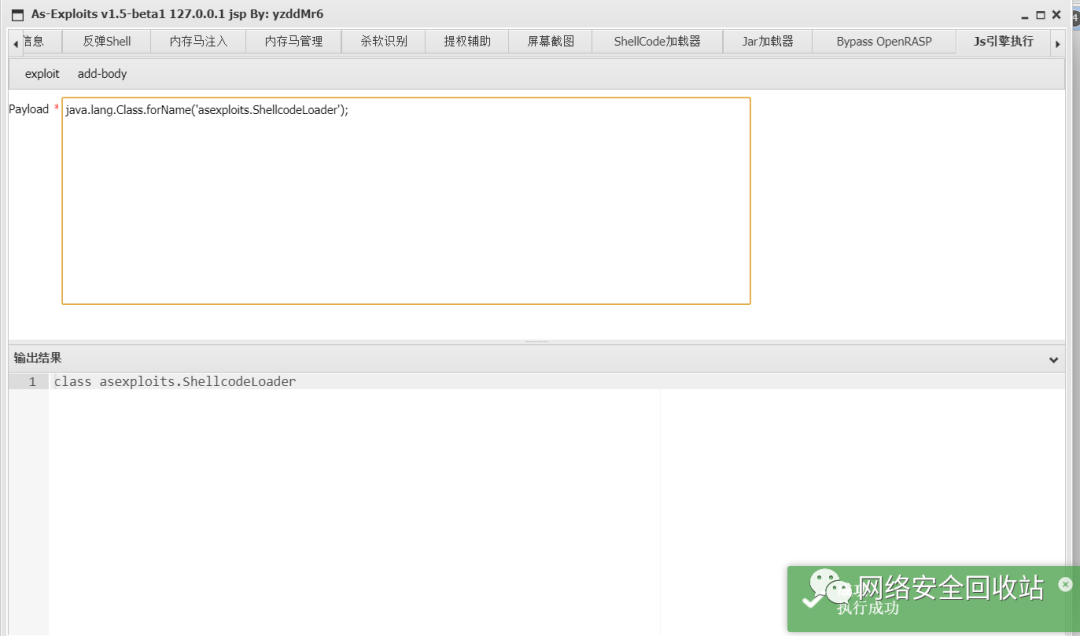Click the 输出结果 panel header

tap(537, 358)
